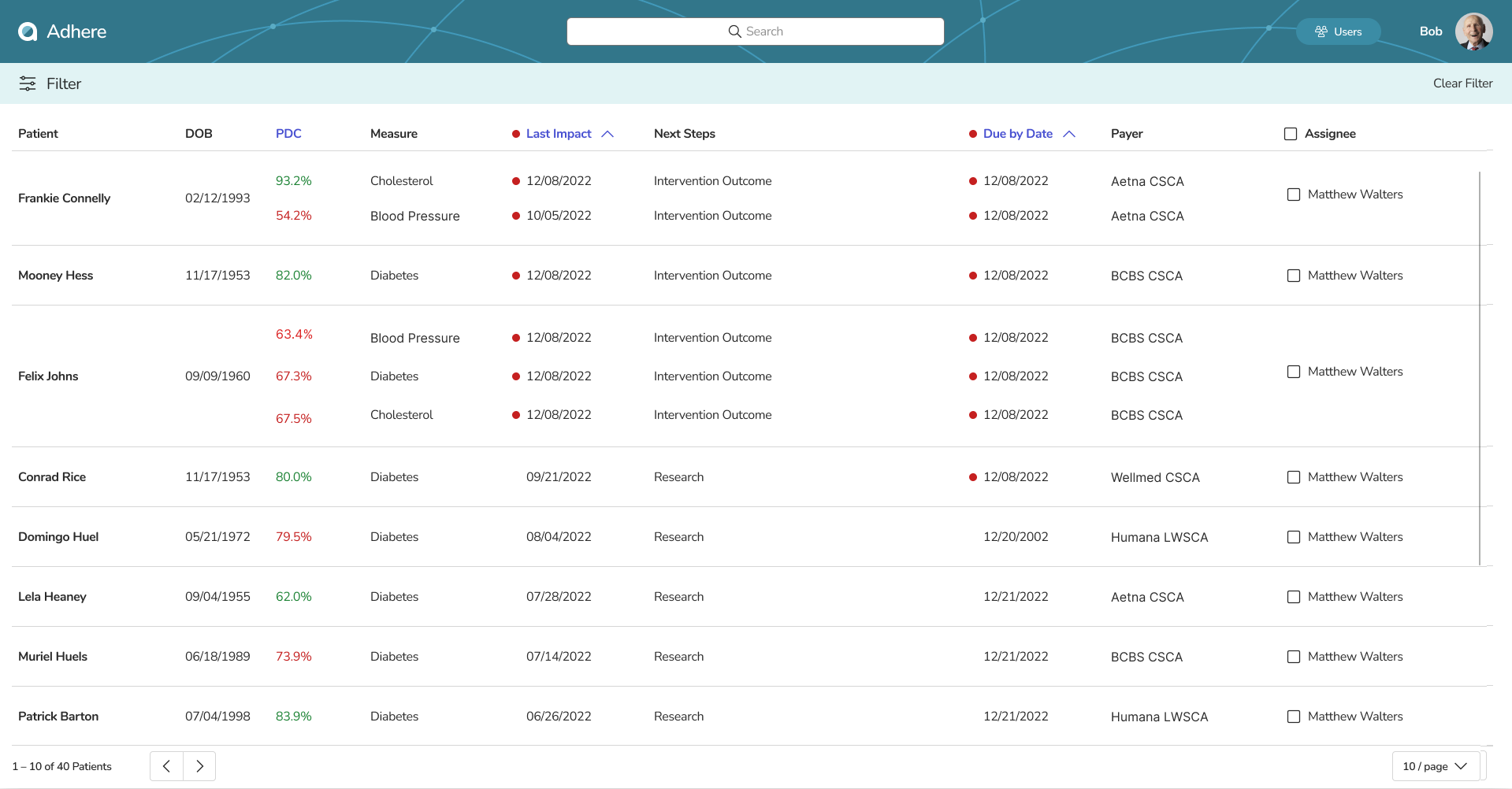
Task: Open the Filter sliders icon
Action: pyautogui.click(x=28, y=83)
